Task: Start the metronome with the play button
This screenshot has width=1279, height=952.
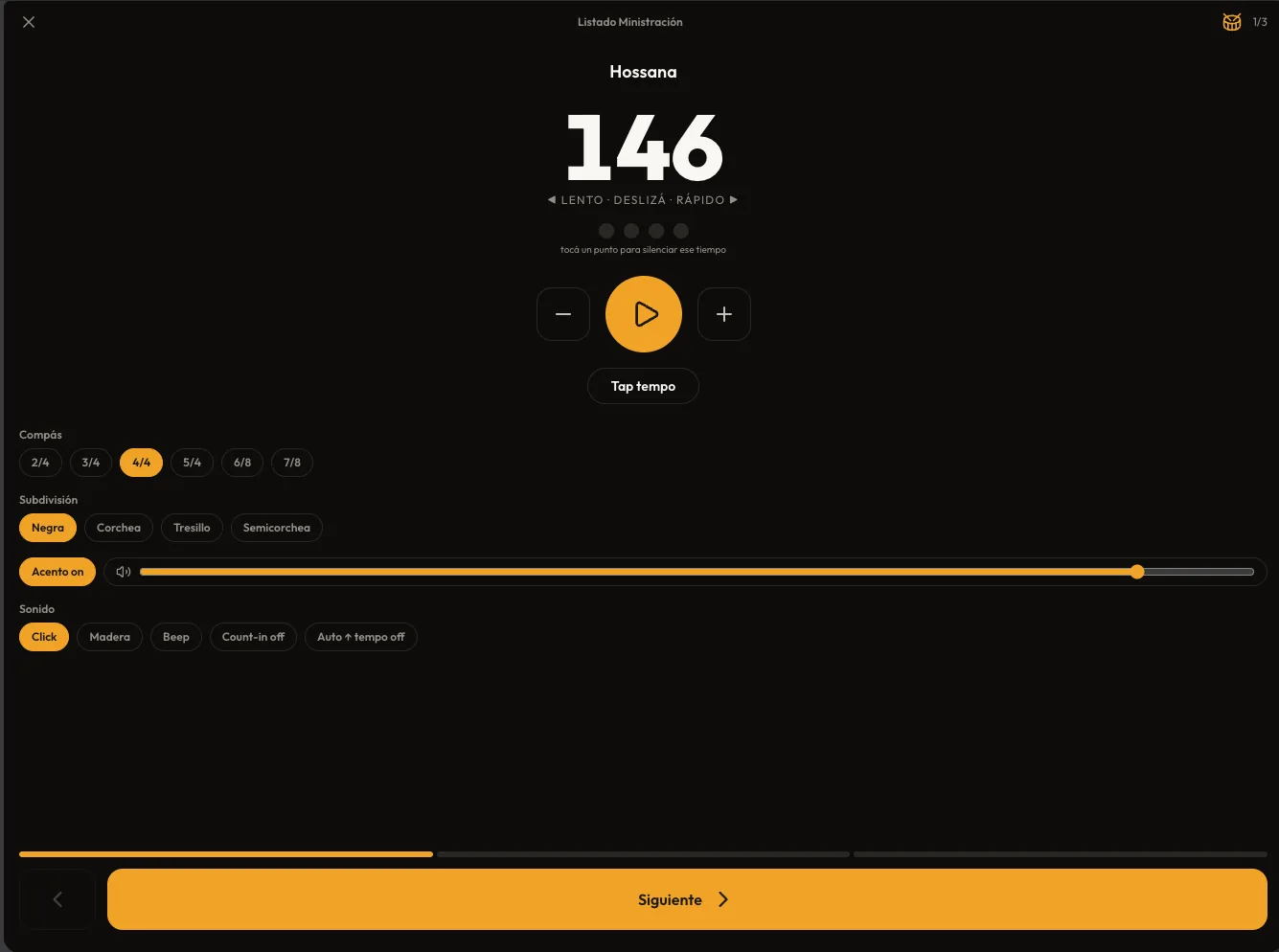Action: (x=644, y=314)
